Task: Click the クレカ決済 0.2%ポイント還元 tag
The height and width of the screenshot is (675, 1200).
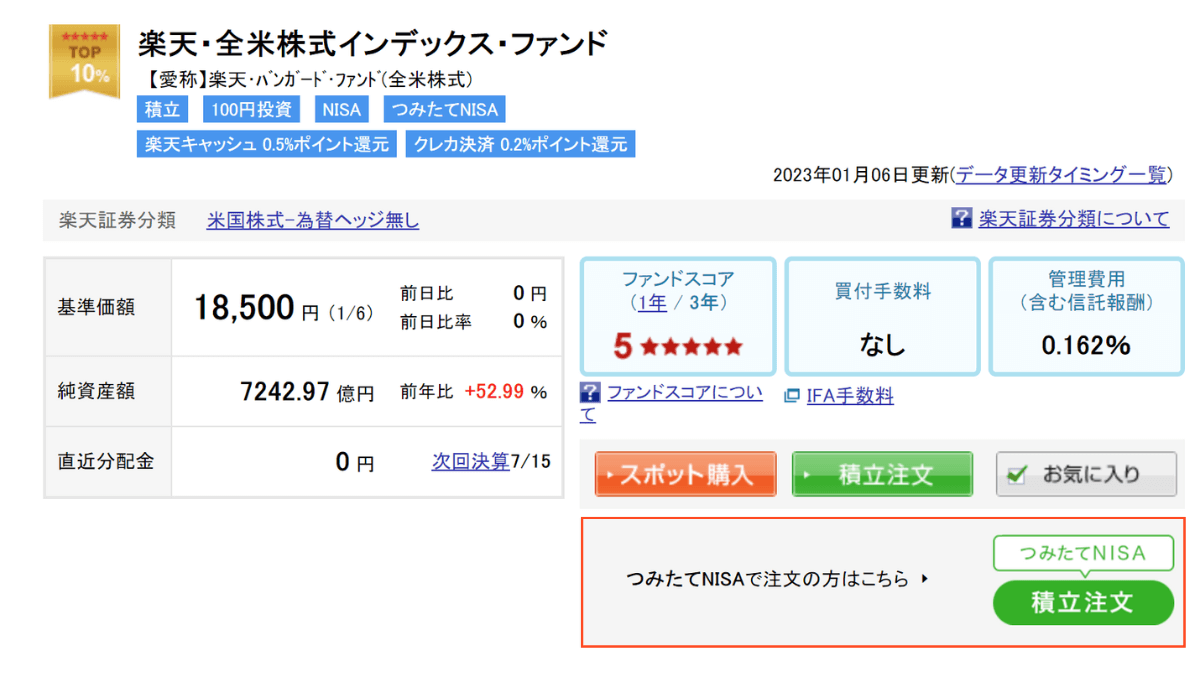Action: (520, 144)
